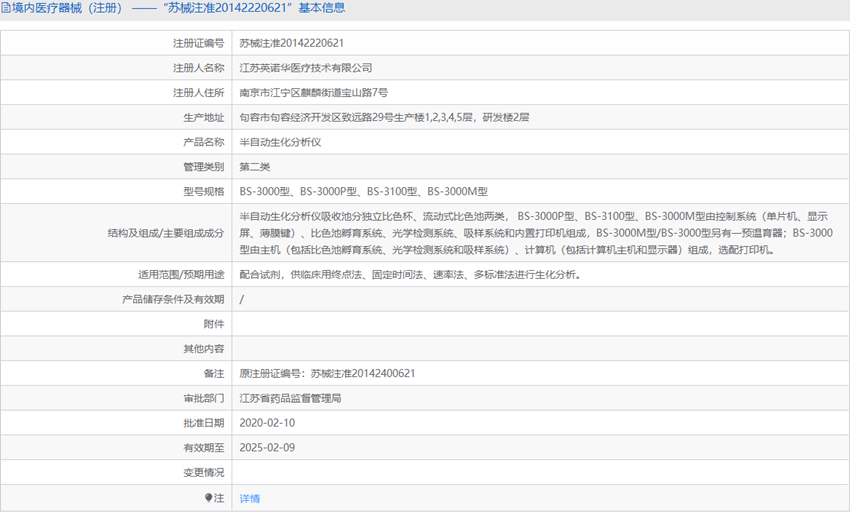Select registrant name 江苏英诺华医疗技术有限公司
Image resolution: width=850 pixels, height=513 pixels.
click(x=306, y=68)
